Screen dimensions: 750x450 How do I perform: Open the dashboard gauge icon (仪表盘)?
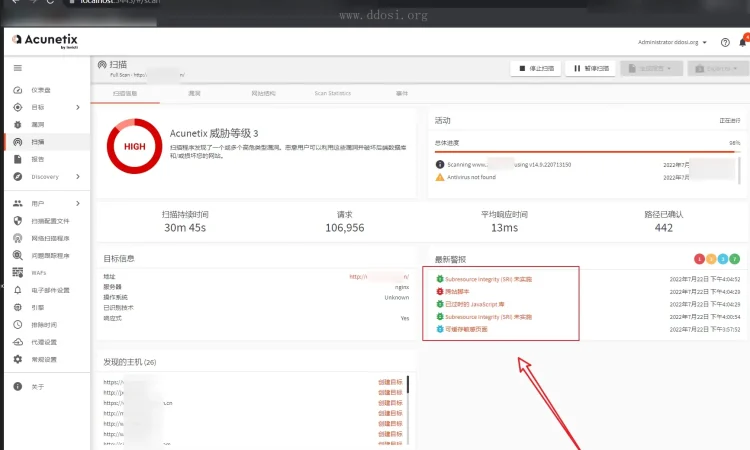click(x=18, y=90)
